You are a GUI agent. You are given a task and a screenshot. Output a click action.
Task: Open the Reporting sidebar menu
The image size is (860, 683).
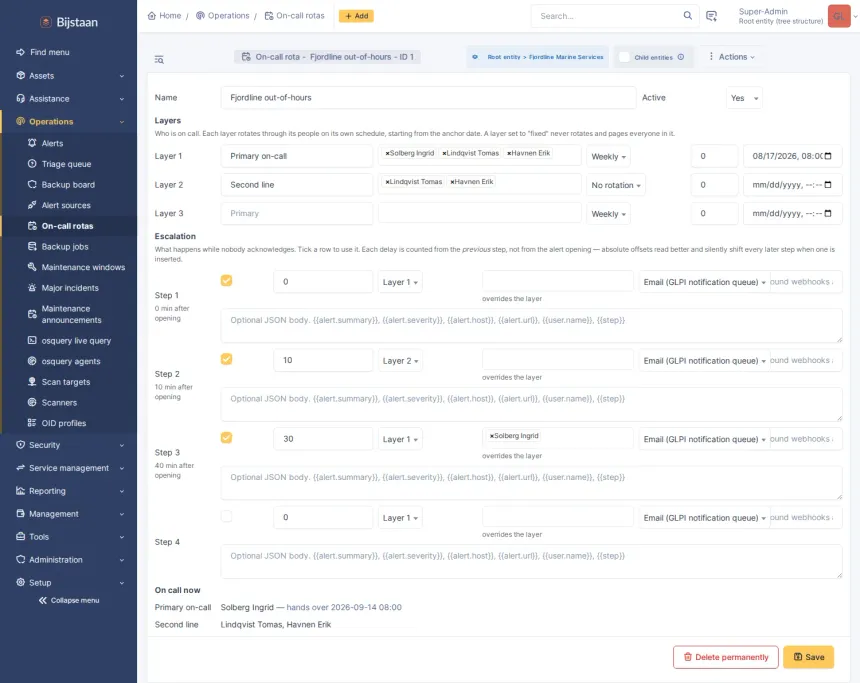pyautogui.click(x=69, y=491)
